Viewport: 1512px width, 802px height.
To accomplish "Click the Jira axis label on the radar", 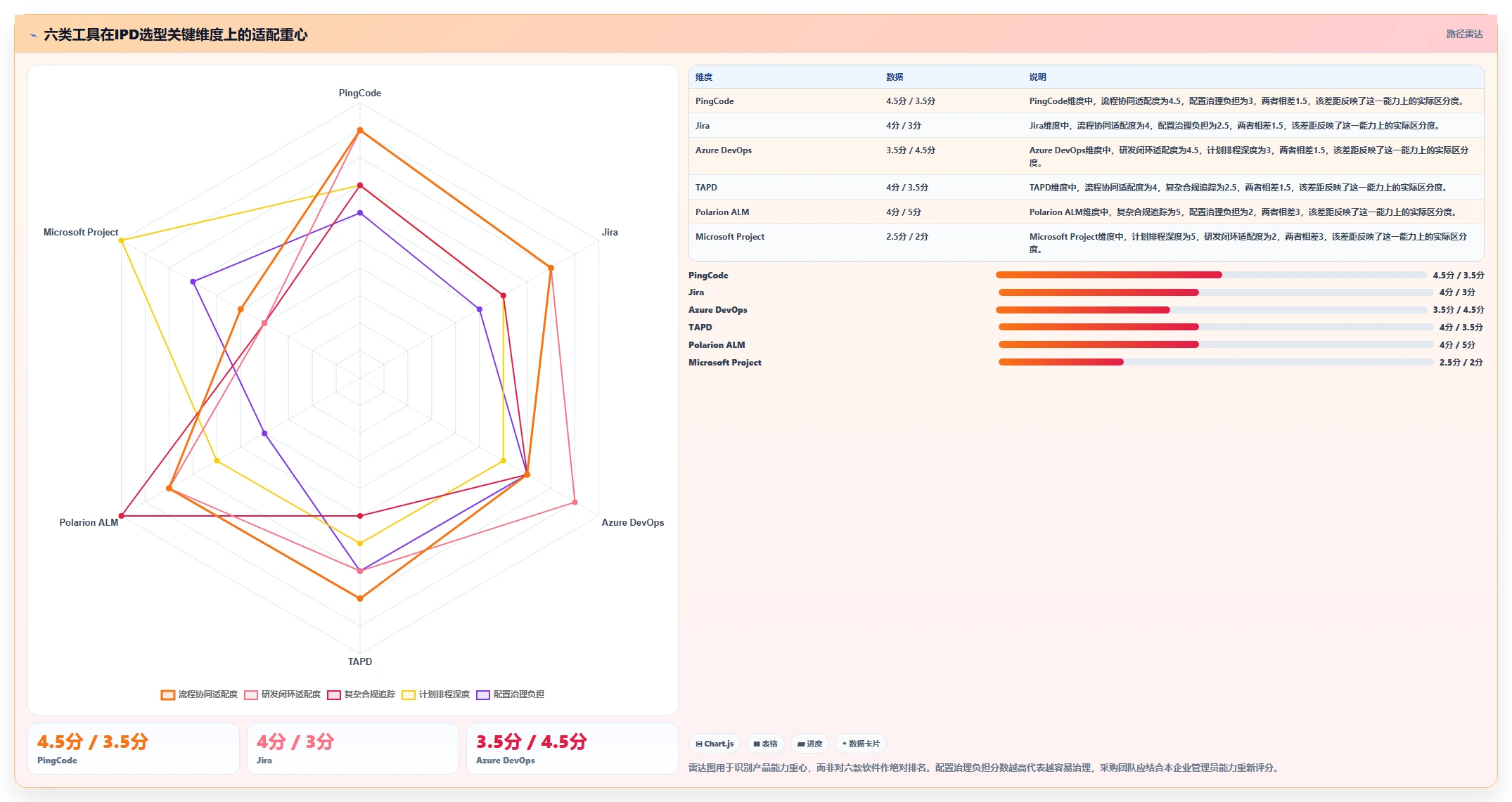I will point(610,232).
